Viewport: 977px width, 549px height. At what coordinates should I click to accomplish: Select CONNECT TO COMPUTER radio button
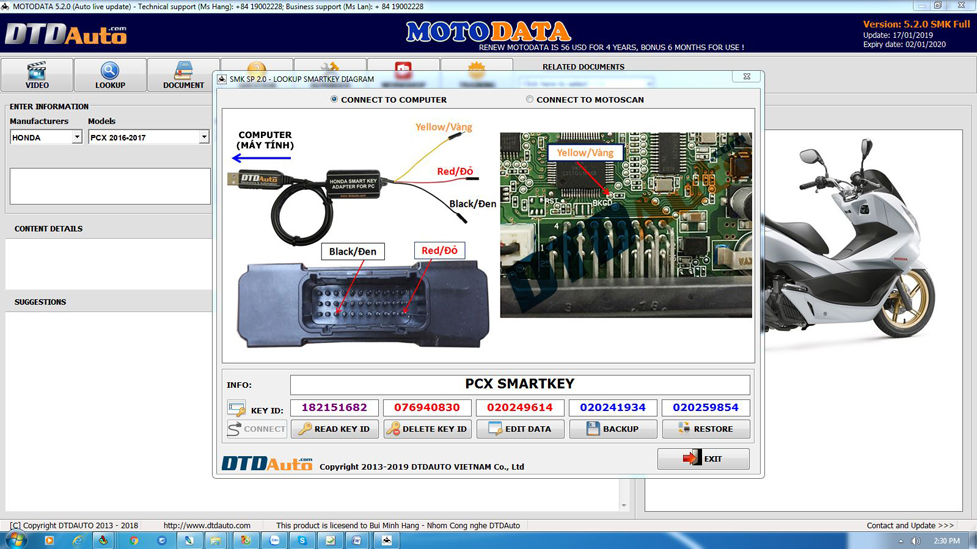pyautogui.click(x=334, y=99)
